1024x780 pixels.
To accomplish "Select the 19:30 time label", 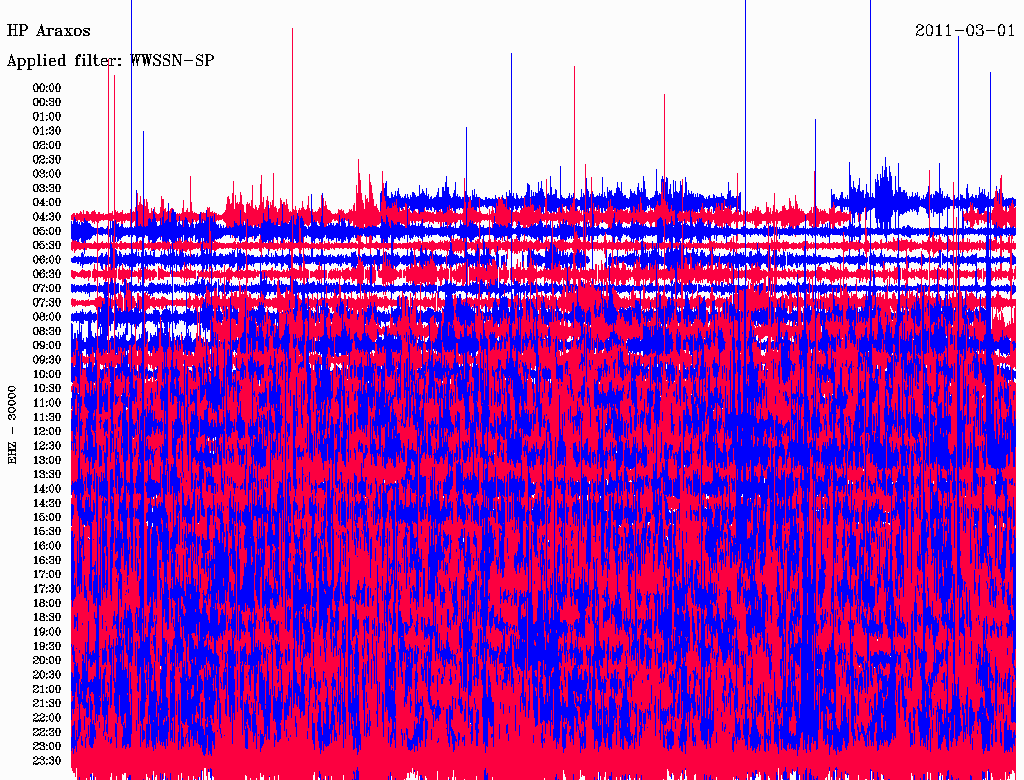I will click(47, 646).
